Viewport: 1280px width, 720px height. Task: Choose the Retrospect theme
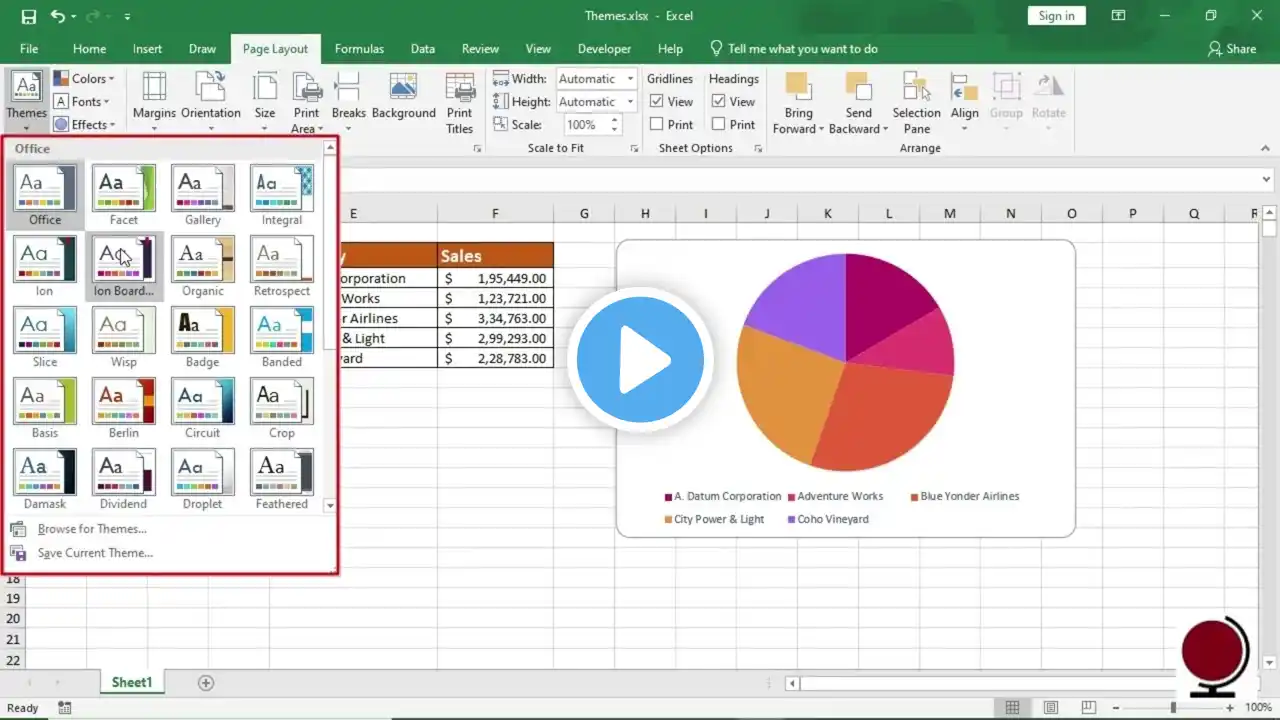tap(282, 266)
